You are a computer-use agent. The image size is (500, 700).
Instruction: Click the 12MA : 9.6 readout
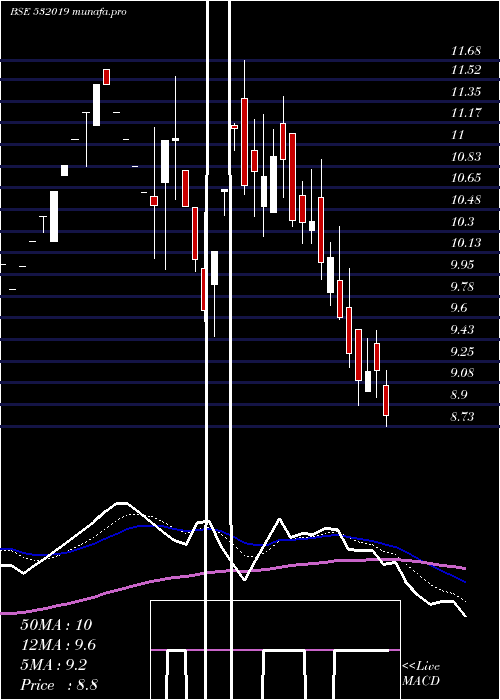(x=58, y=645)
